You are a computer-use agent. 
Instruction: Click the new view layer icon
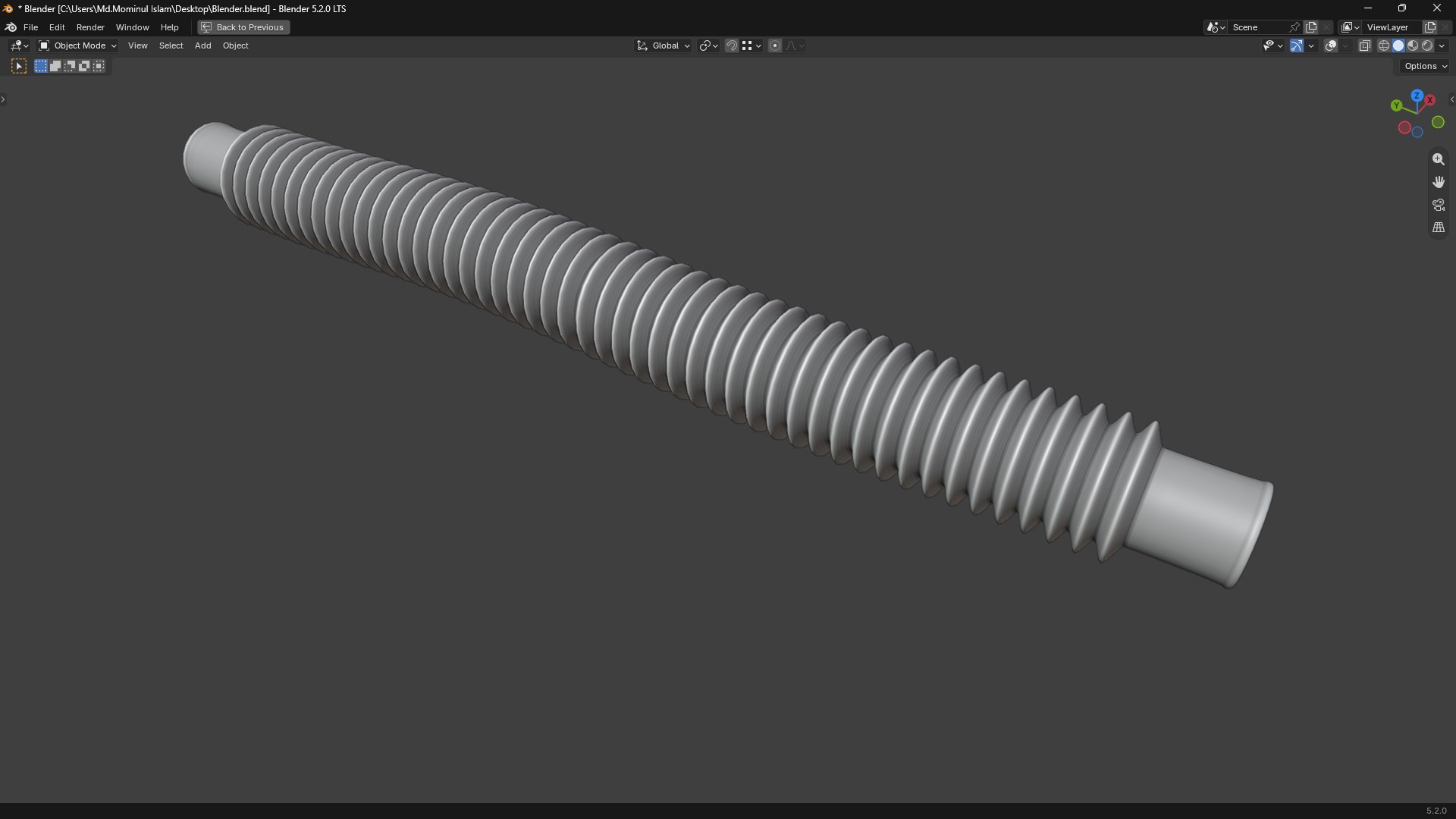tap(1430, 27)
